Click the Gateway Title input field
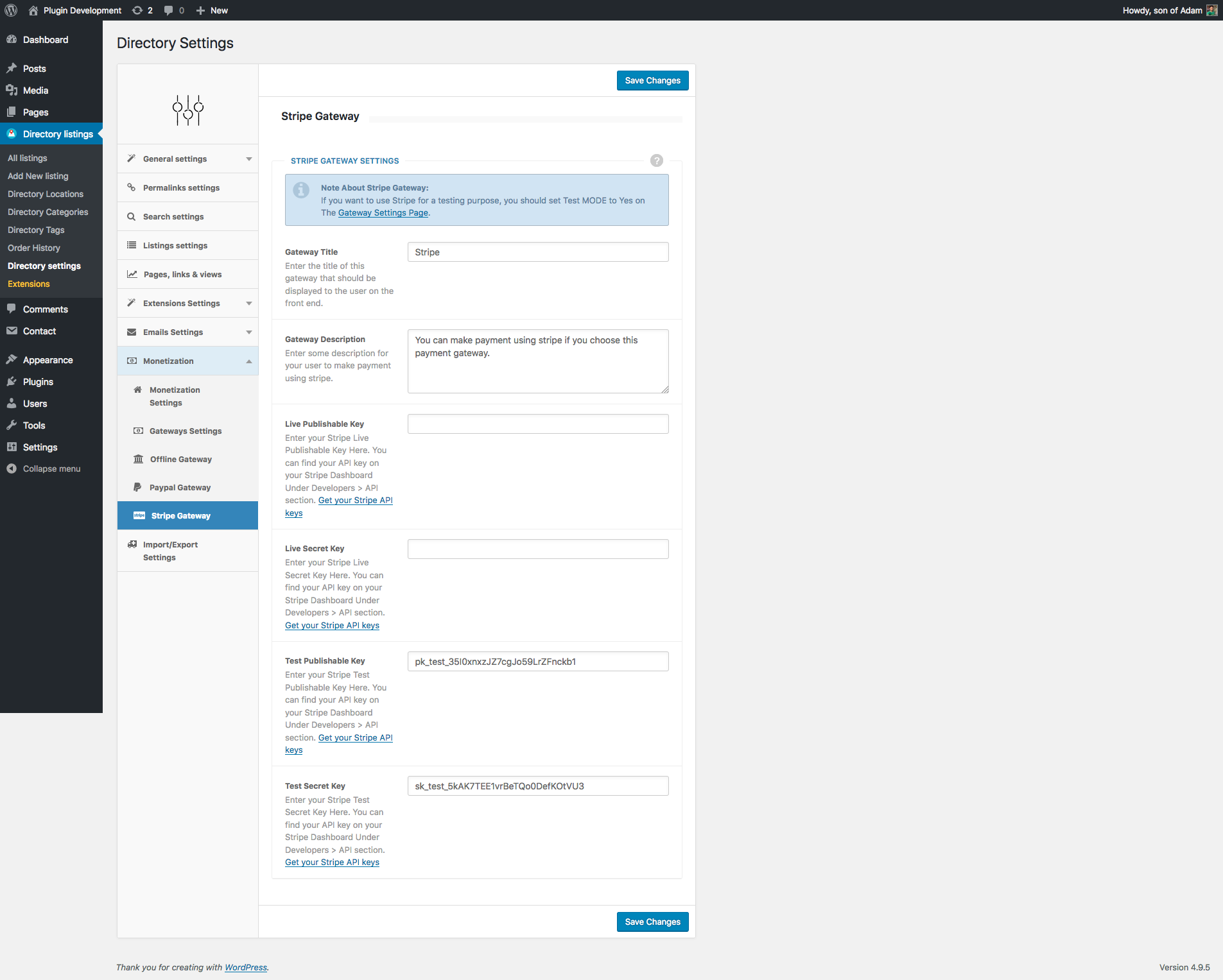 point(537,252)
